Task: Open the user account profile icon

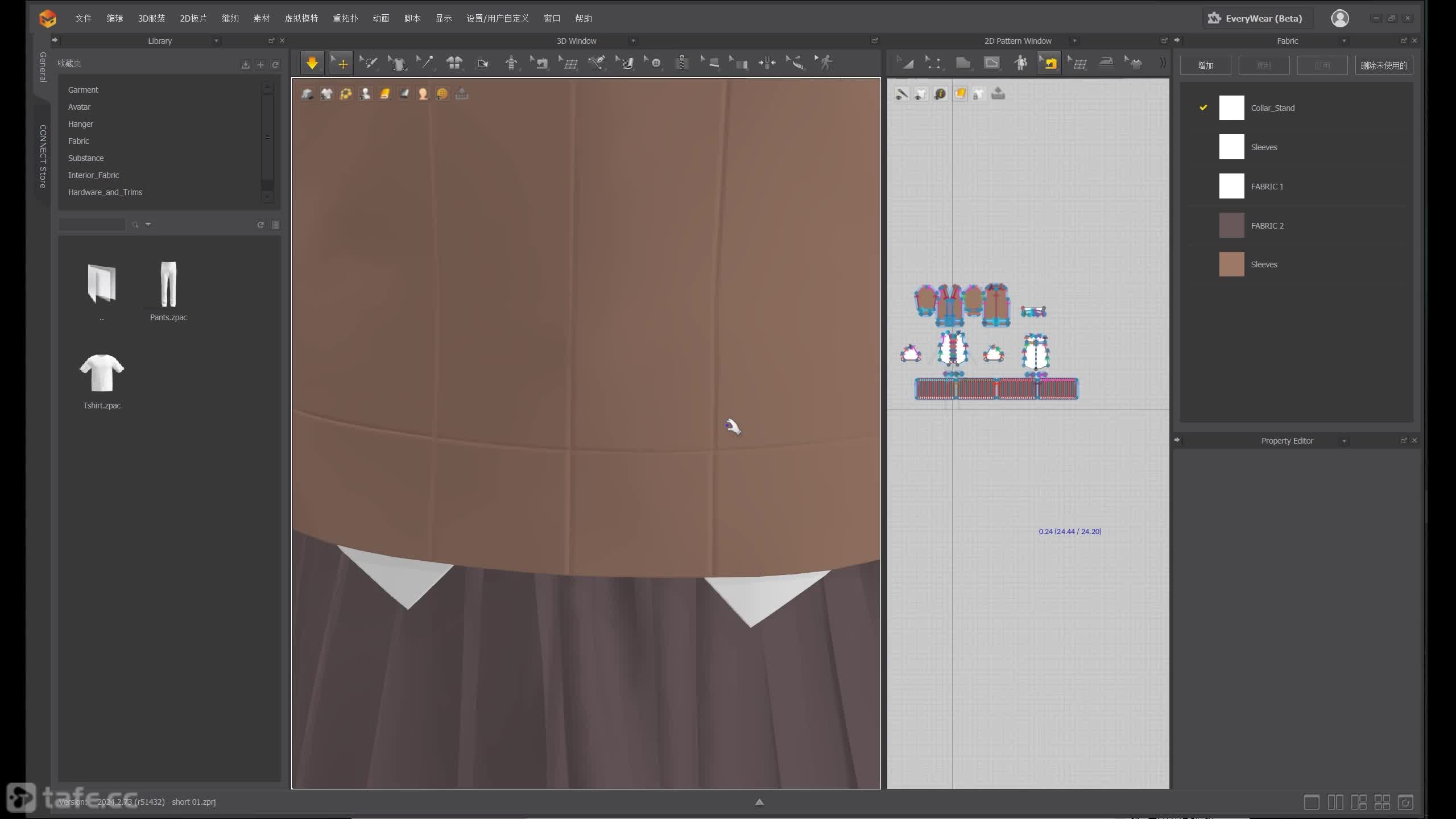Action: (1340, 18)
